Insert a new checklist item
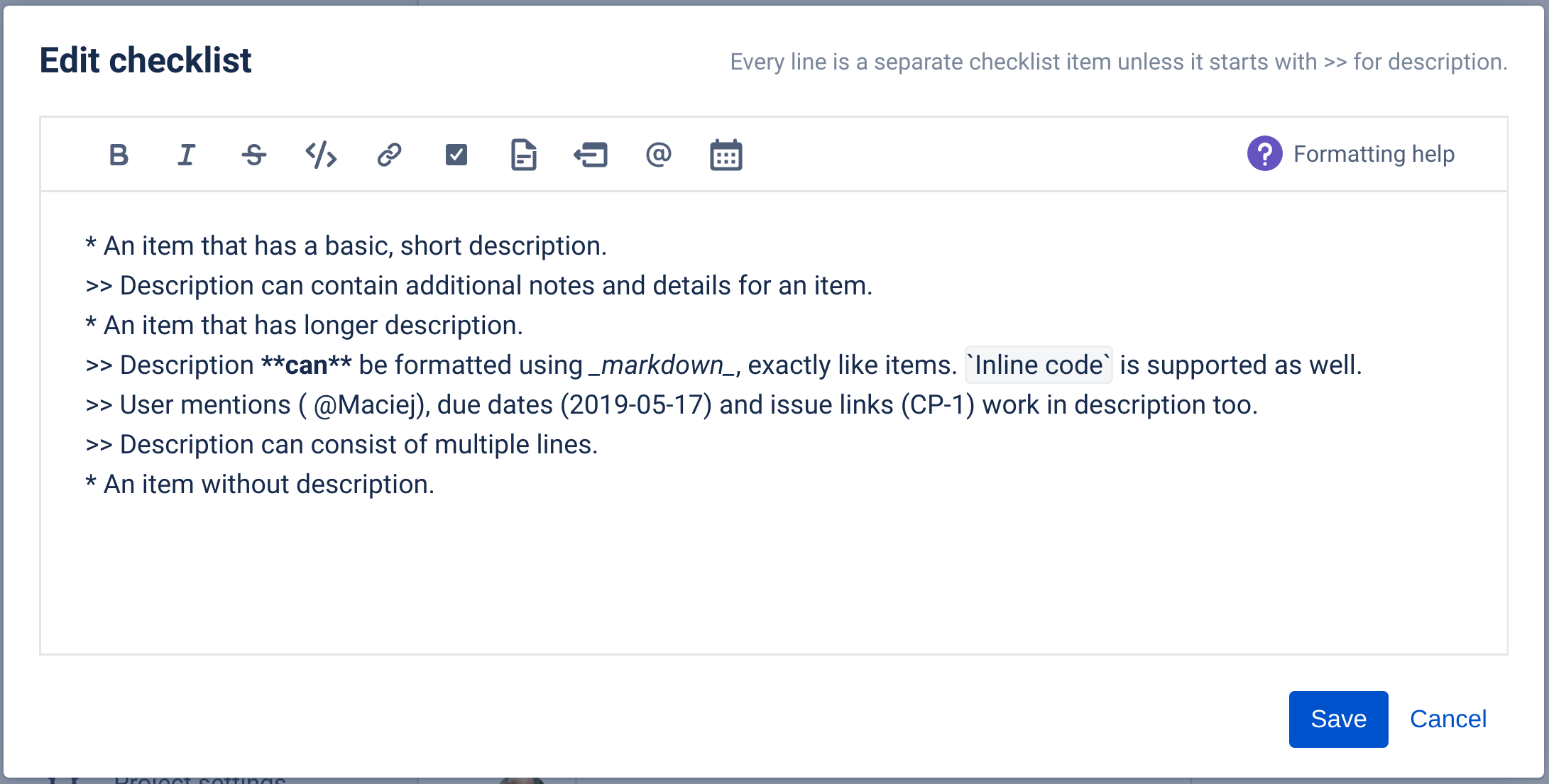This screenshot has width=1549, height=784. 455,155
